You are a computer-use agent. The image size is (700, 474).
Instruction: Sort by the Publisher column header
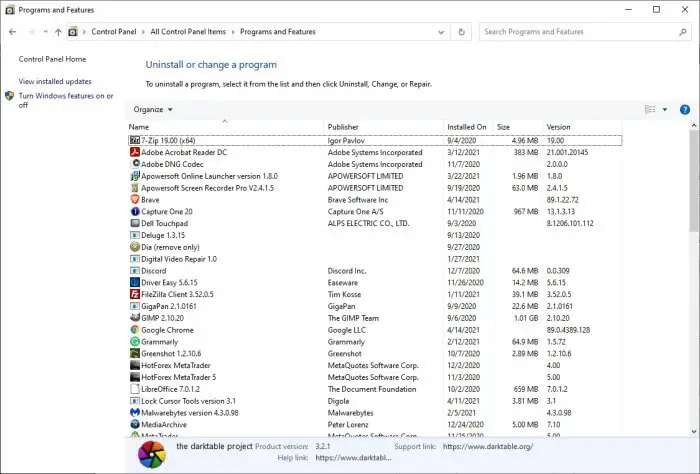tap(384, 127)
